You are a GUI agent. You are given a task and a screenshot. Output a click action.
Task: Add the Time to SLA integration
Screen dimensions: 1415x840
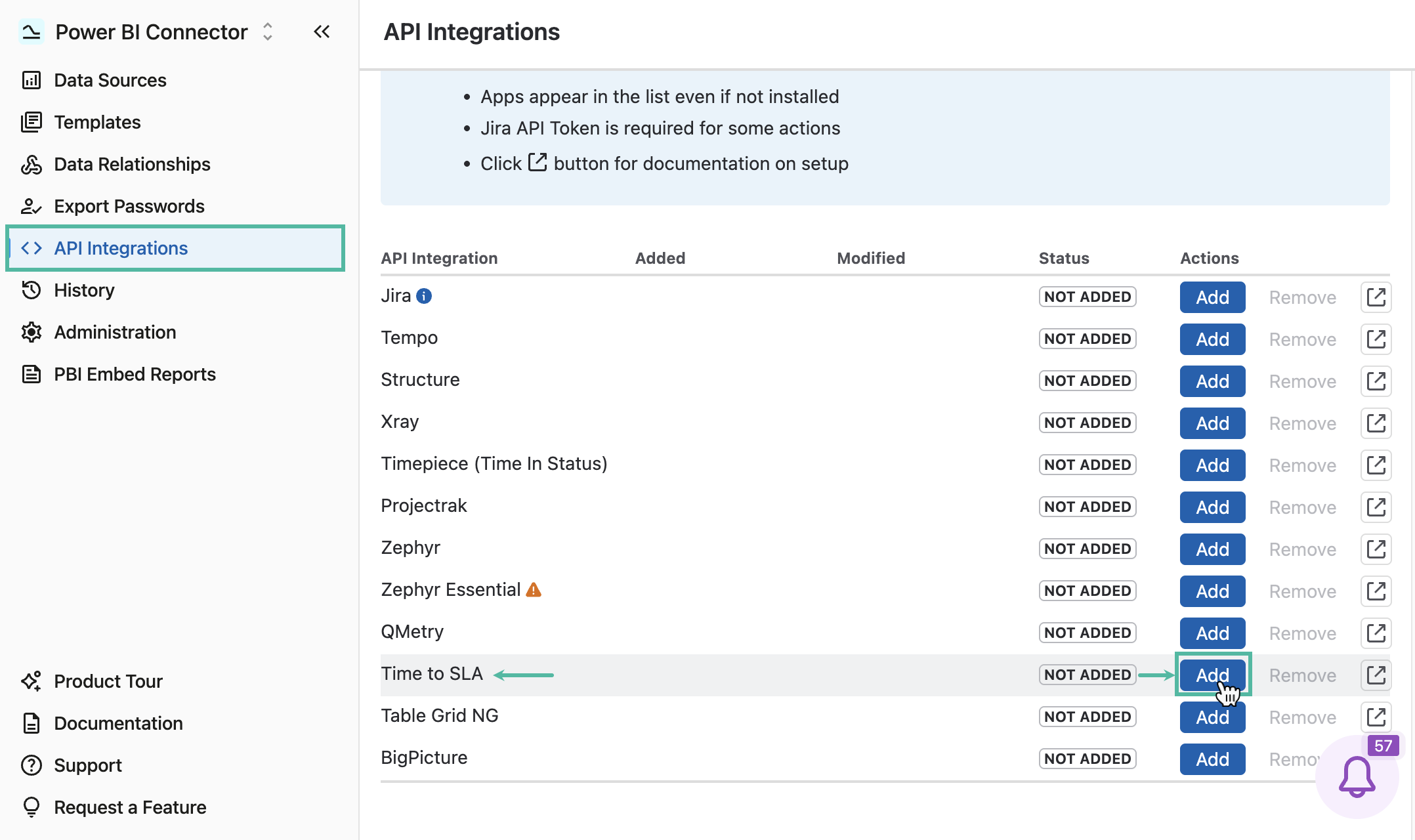1212,675
